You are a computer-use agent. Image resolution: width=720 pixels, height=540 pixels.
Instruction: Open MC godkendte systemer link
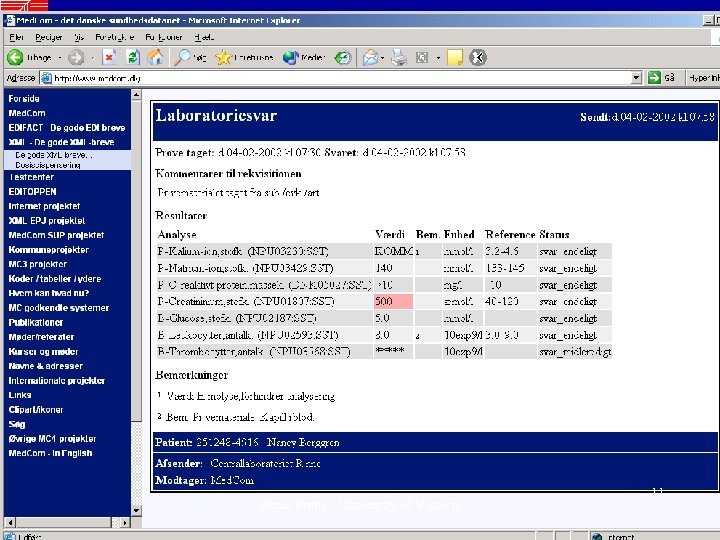click(x=59, y=308)
